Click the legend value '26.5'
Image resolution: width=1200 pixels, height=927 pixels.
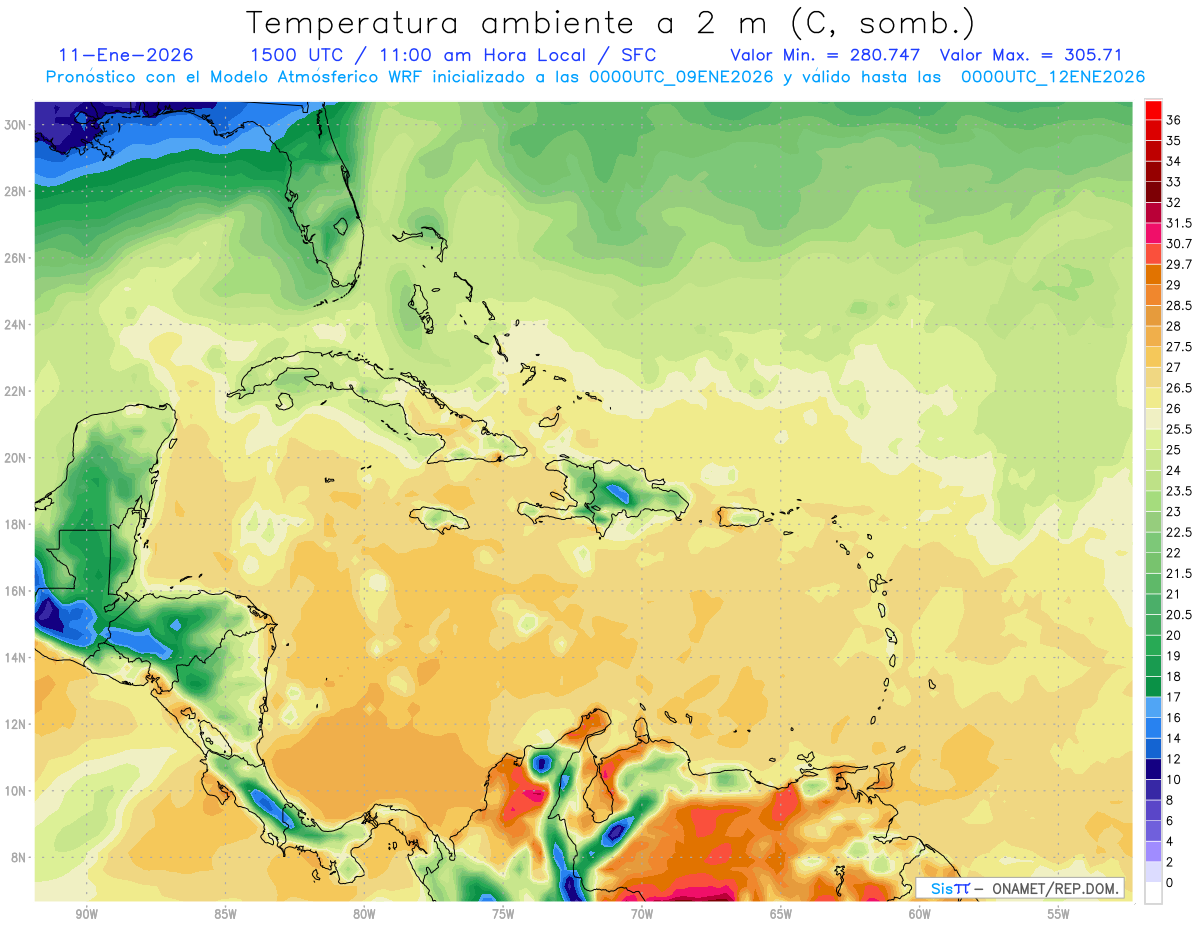pos(1179,388)
